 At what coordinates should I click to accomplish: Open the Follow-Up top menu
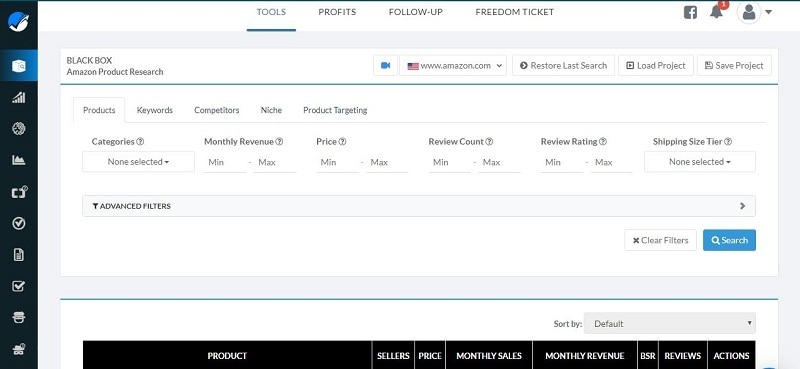(x=416, y=12)
